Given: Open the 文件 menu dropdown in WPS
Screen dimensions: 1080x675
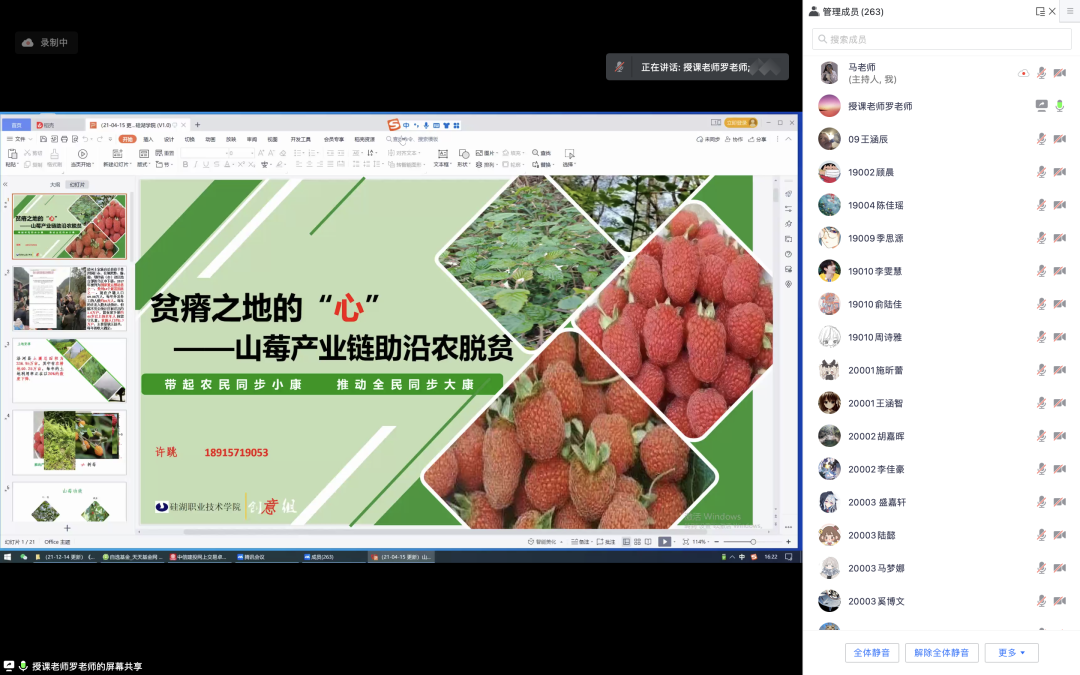Looking at the screenshot, I should click(21, 139).
